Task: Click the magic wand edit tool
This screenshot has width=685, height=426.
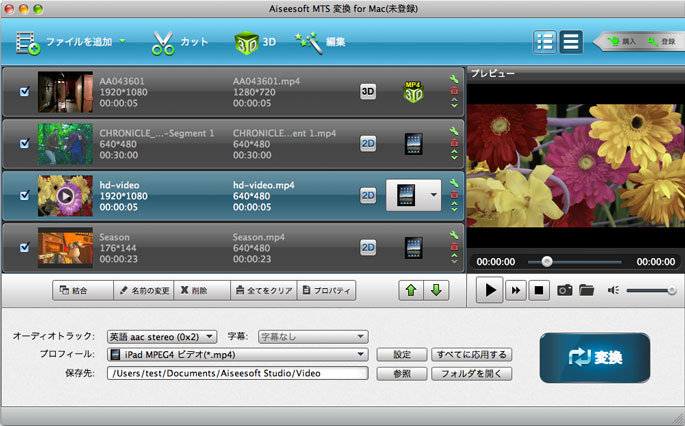Action: point(309,43)
